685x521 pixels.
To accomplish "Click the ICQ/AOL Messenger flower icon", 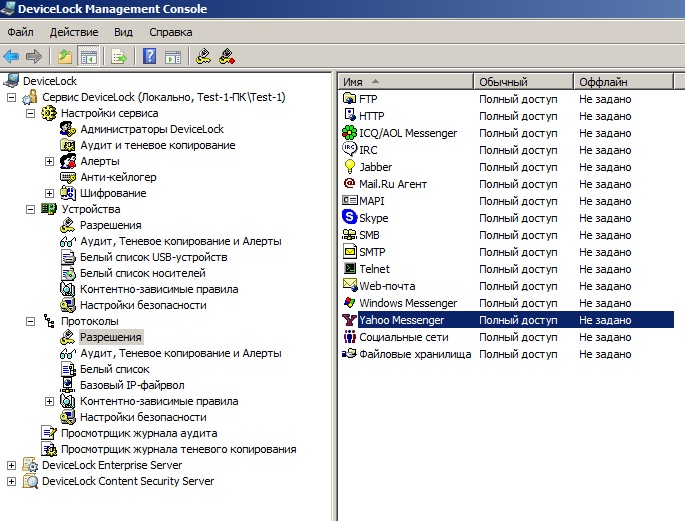I will [349, 132].
